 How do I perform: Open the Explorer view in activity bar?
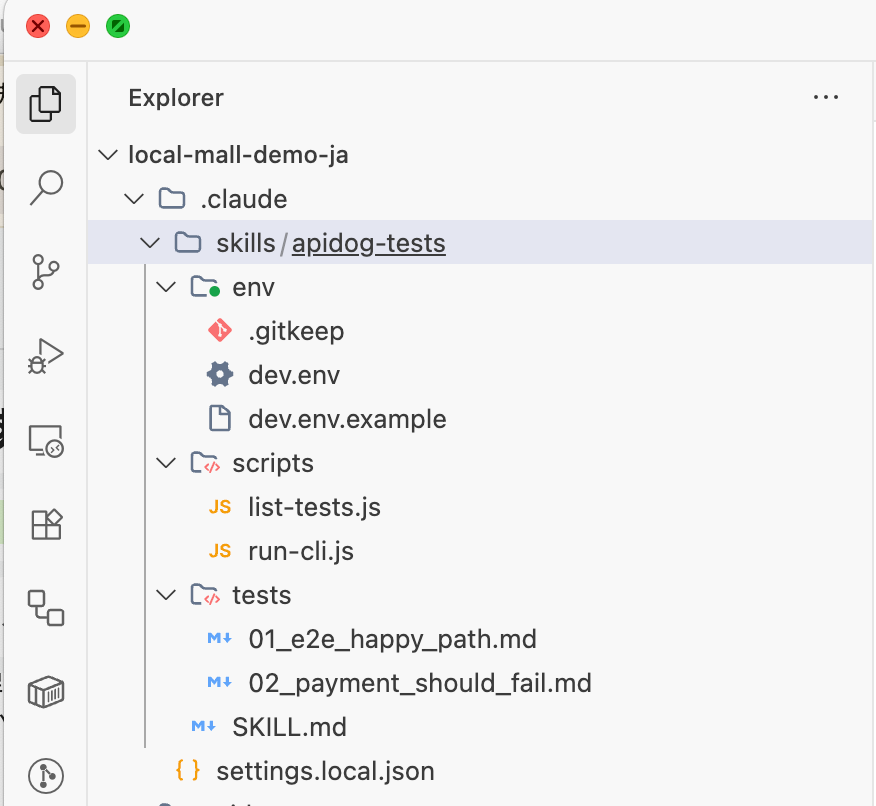click(46, 104)
